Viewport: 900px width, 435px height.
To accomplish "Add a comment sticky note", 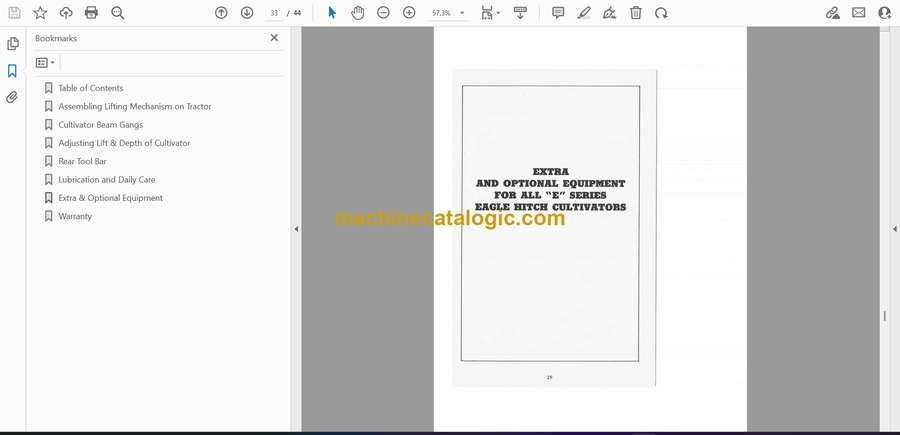I will (x=558, y=13).
